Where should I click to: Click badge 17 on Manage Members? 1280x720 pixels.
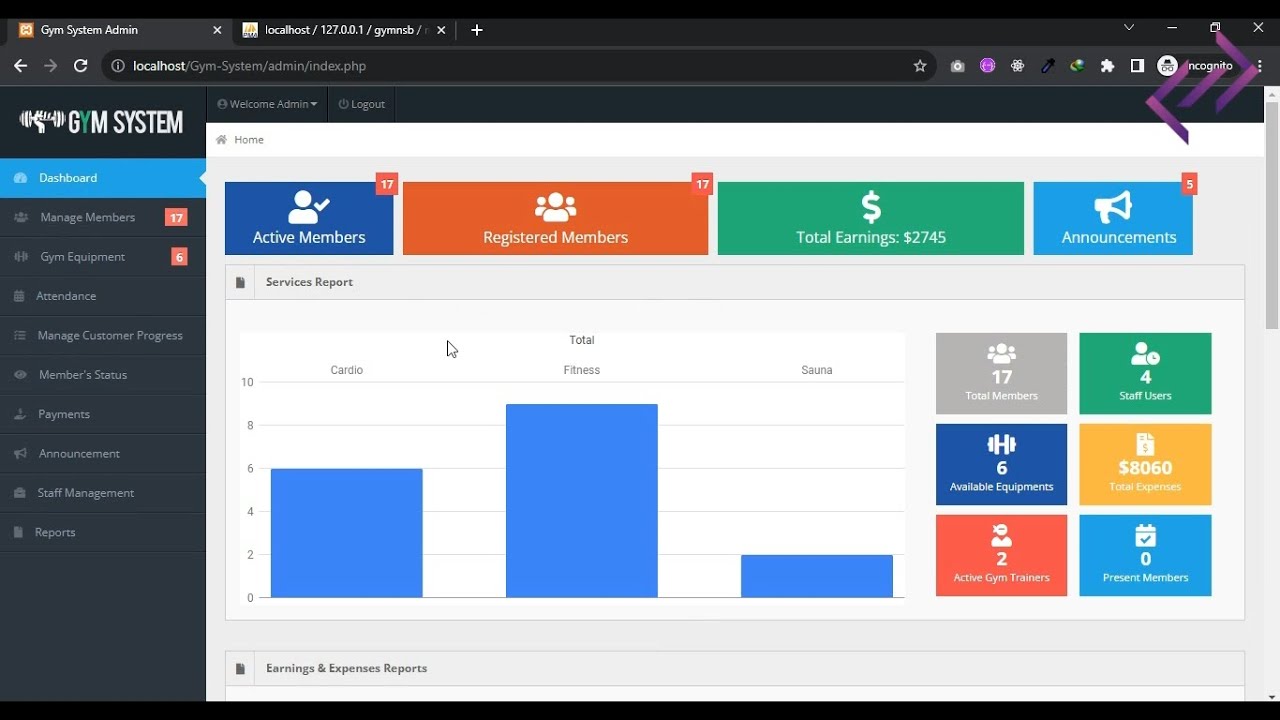[176, 217]
